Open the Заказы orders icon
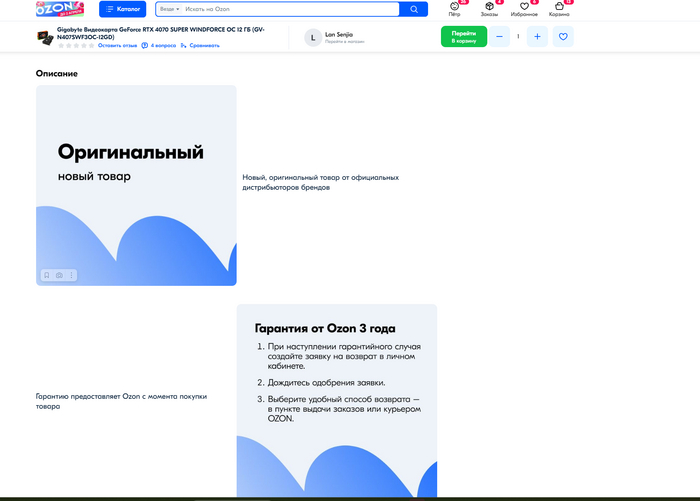The width and height of the screenshot is (700, 501). coord(489,9)
